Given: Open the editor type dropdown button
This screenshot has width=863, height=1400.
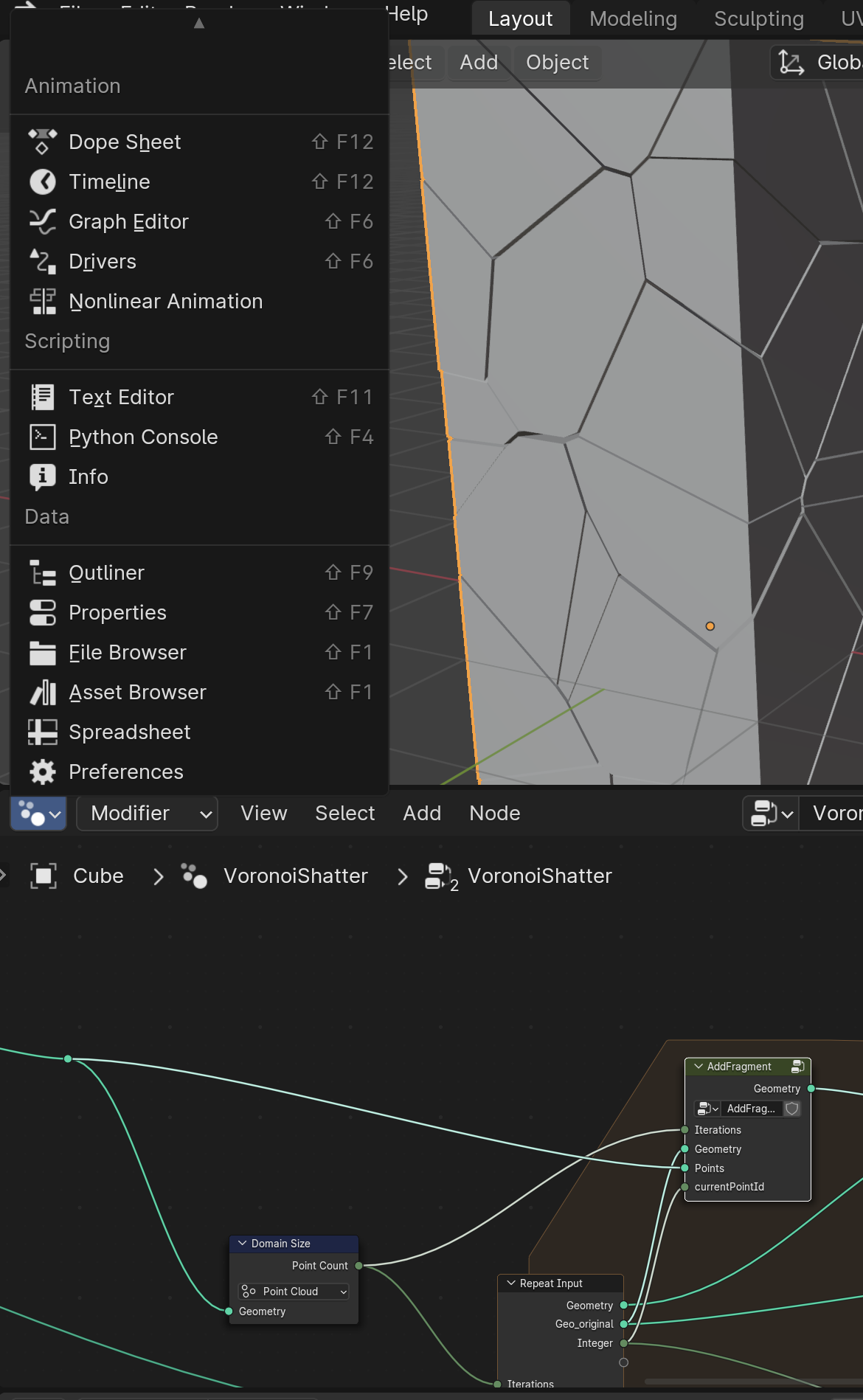Looking at the screenshot, I should (38, 814).
